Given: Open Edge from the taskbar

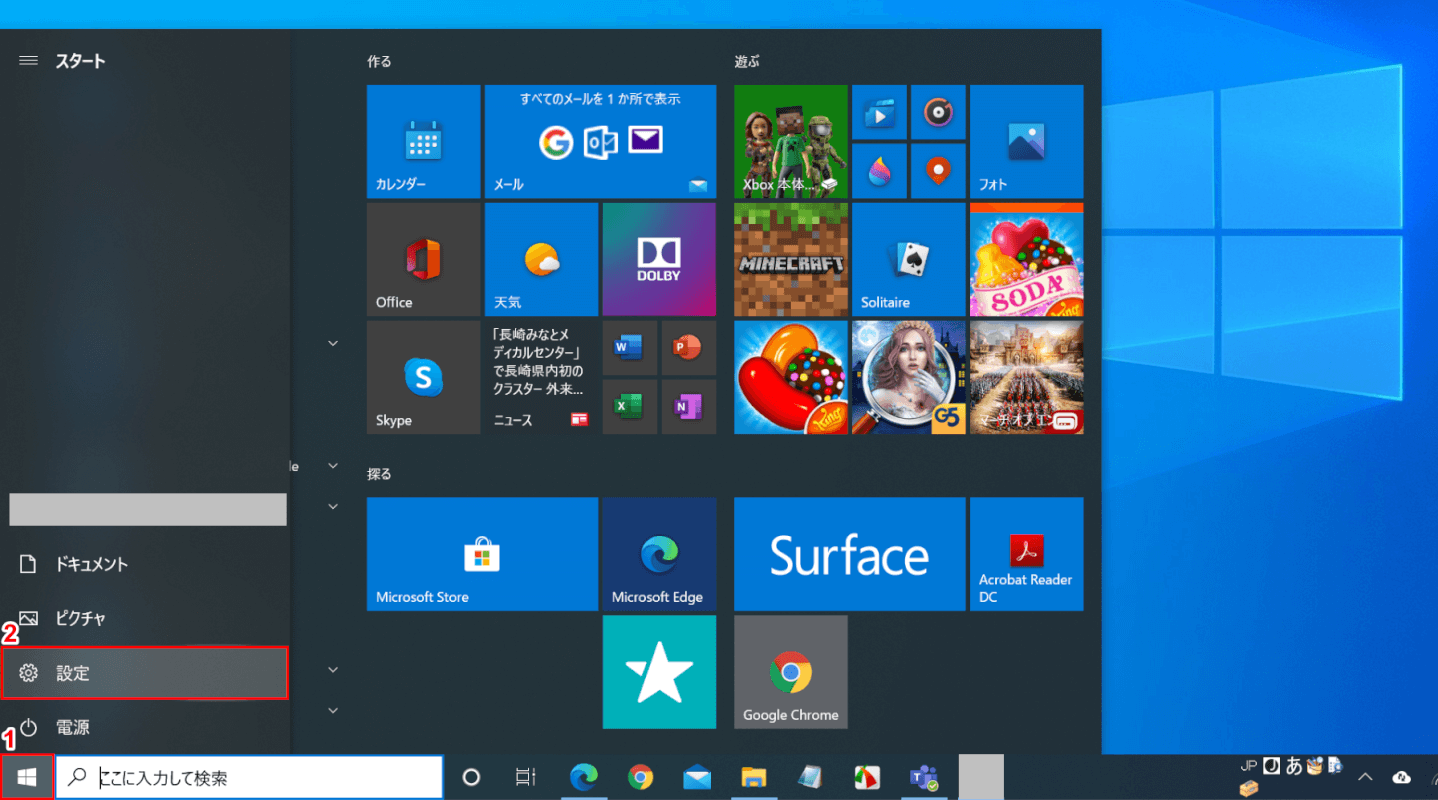Looking at the screenshot, I should pos(583,777).
